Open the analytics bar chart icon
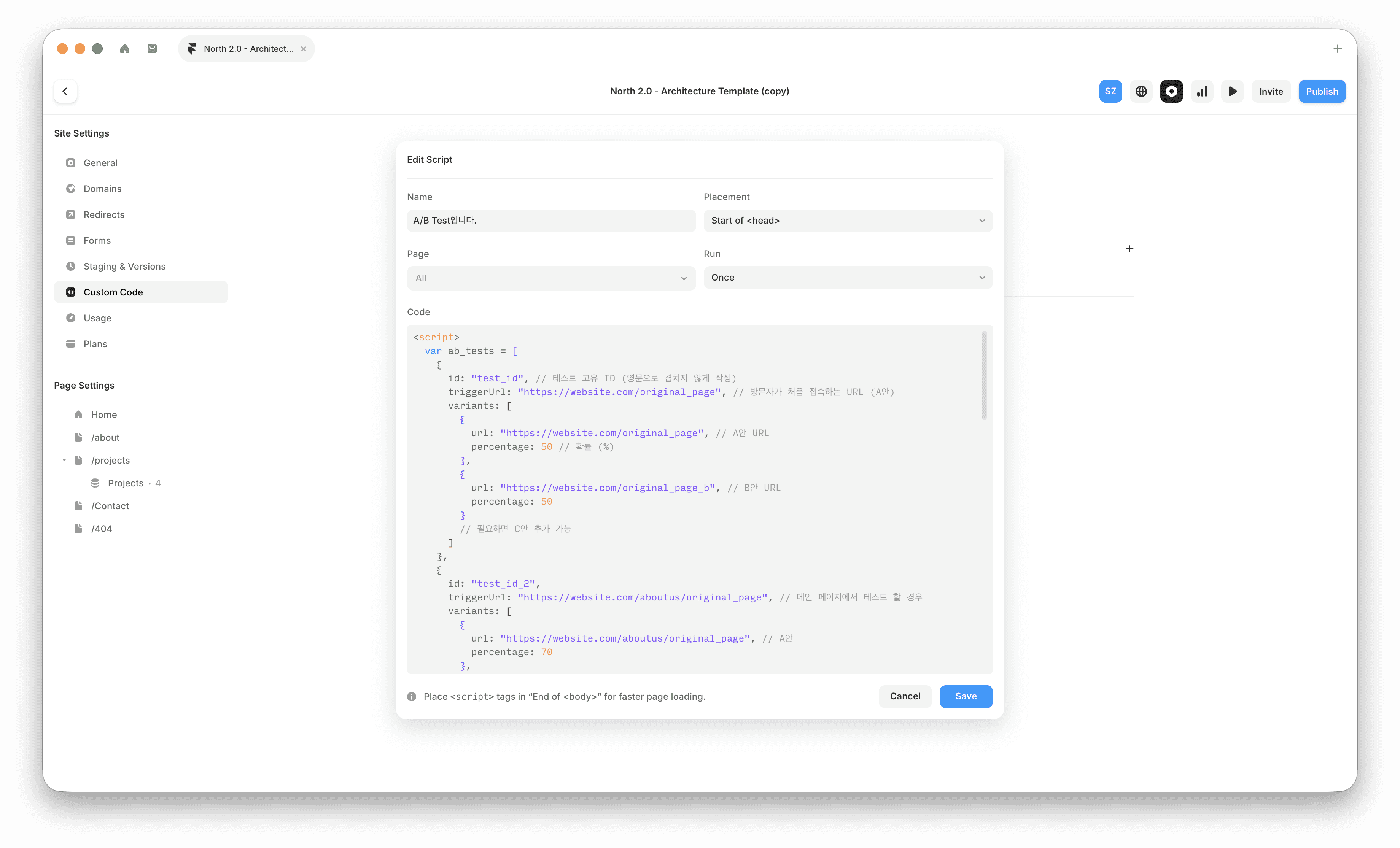The image size is (1400, 848). coord(1202,91)
